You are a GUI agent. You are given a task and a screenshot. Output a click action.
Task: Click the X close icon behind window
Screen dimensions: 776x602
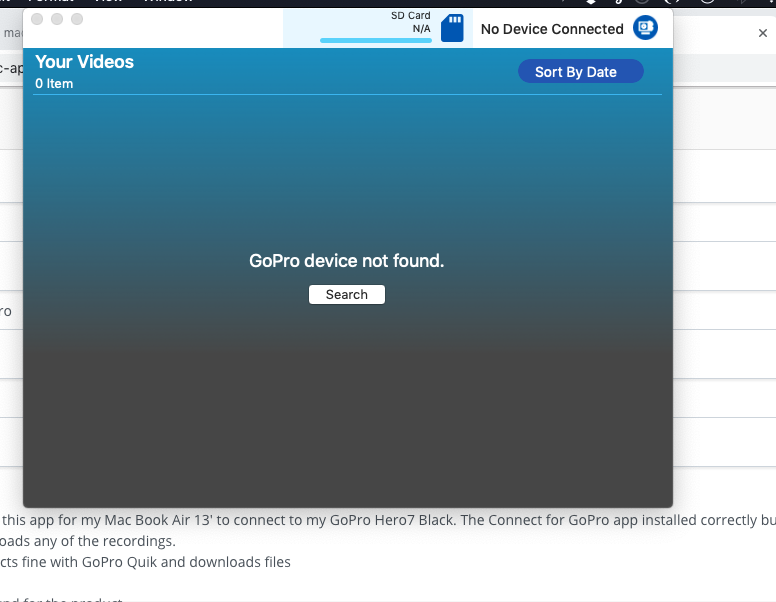(762, 33)
